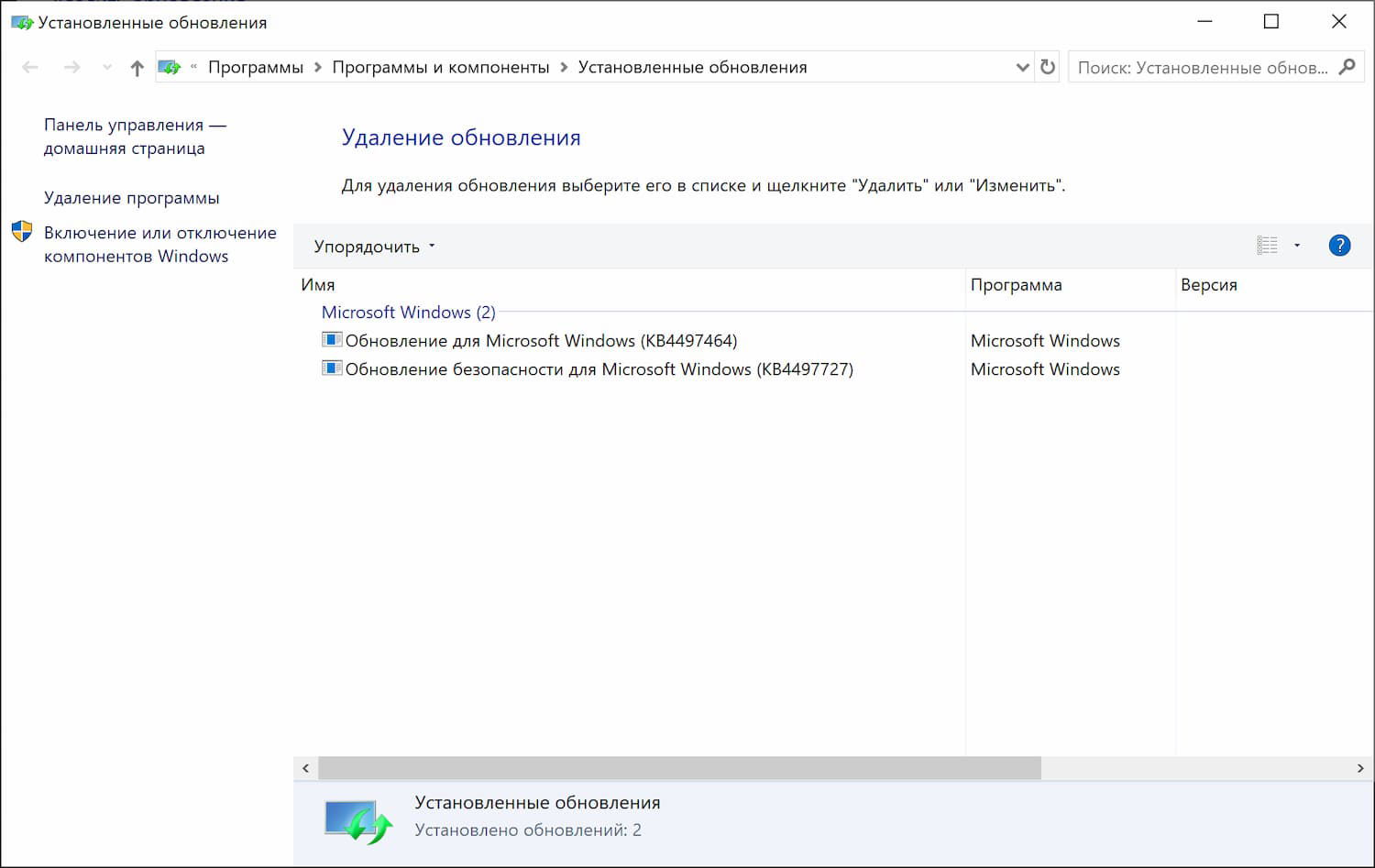The height and width of the screenshot is (868, 1375).
Task: Open Программы и компоненты from breadcrumbs
Action: [x=441, y=66]
